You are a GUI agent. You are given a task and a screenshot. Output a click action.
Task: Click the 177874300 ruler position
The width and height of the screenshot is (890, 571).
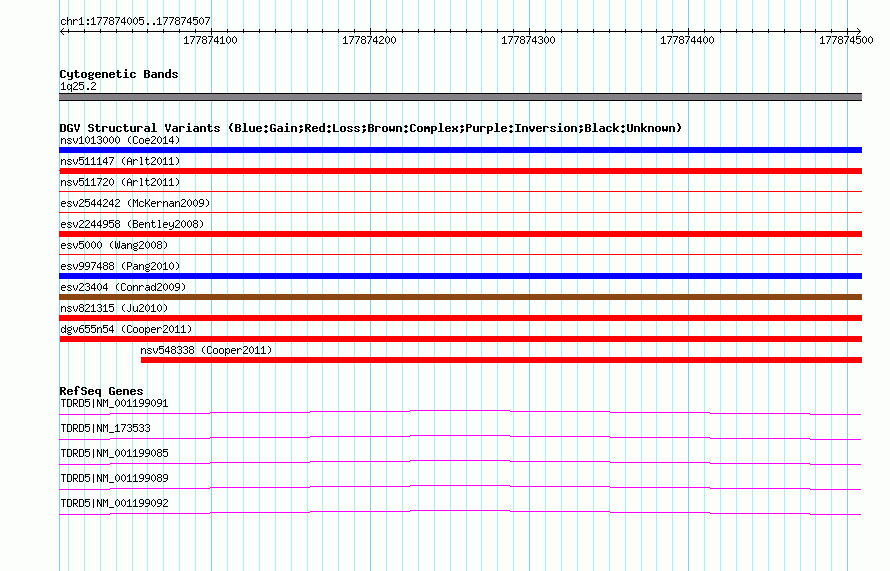pyautogui.click(x=528, y=40)
